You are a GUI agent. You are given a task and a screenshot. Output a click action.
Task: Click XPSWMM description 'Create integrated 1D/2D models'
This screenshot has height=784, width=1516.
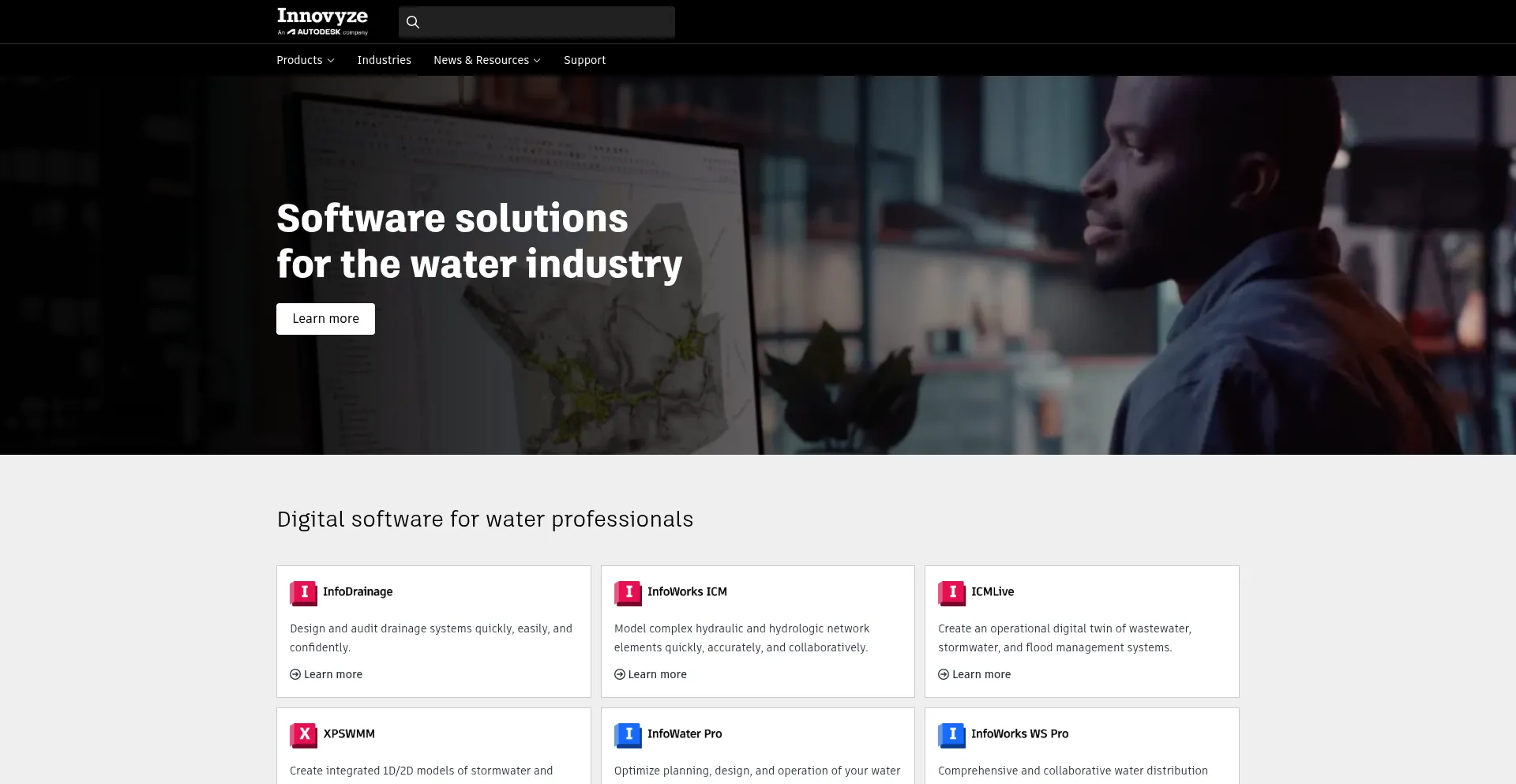click(421, 771)
